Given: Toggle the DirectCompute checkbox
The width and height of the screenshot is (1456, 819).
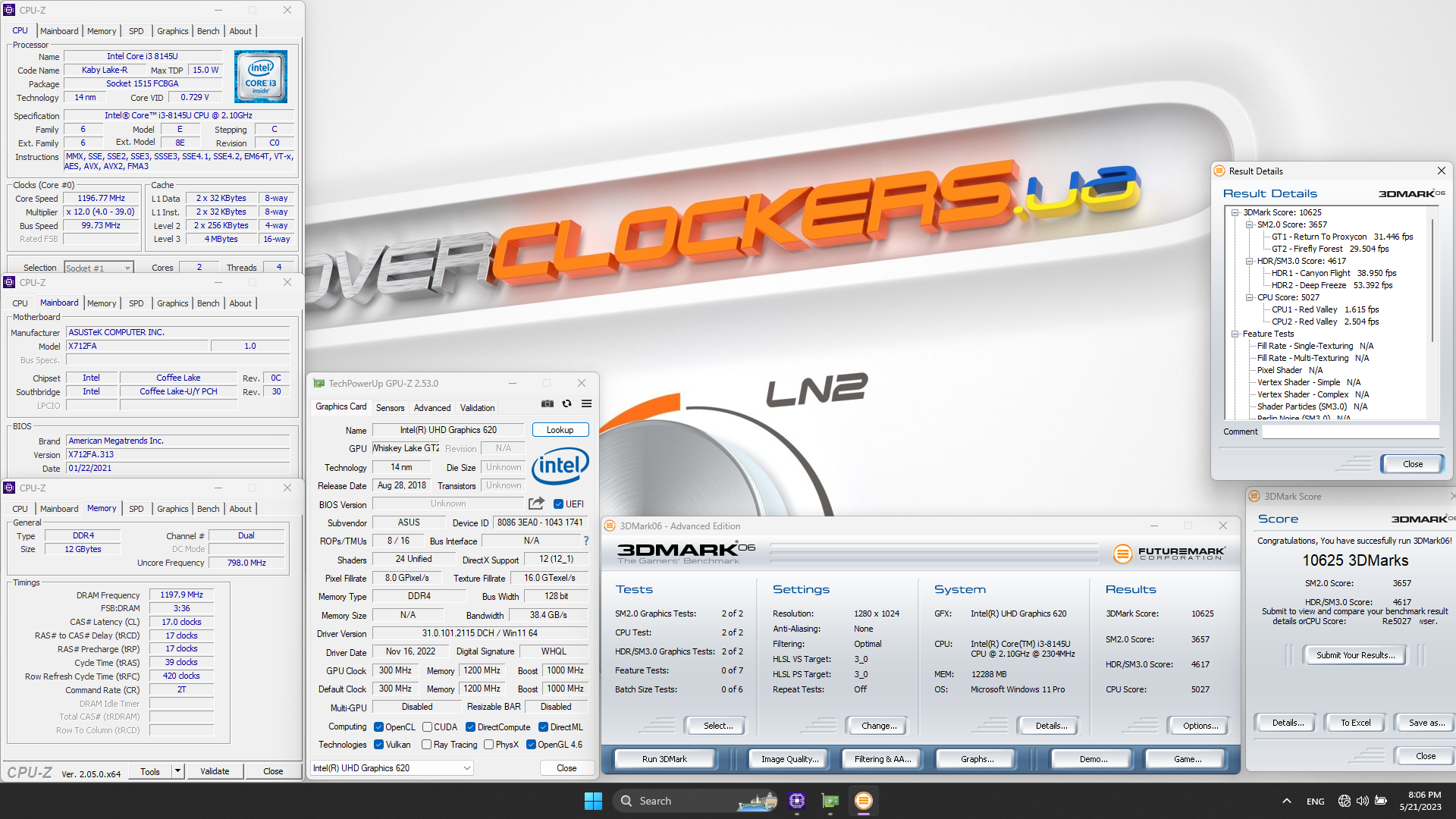Looking at the screenshot, I should coord(470,726).
